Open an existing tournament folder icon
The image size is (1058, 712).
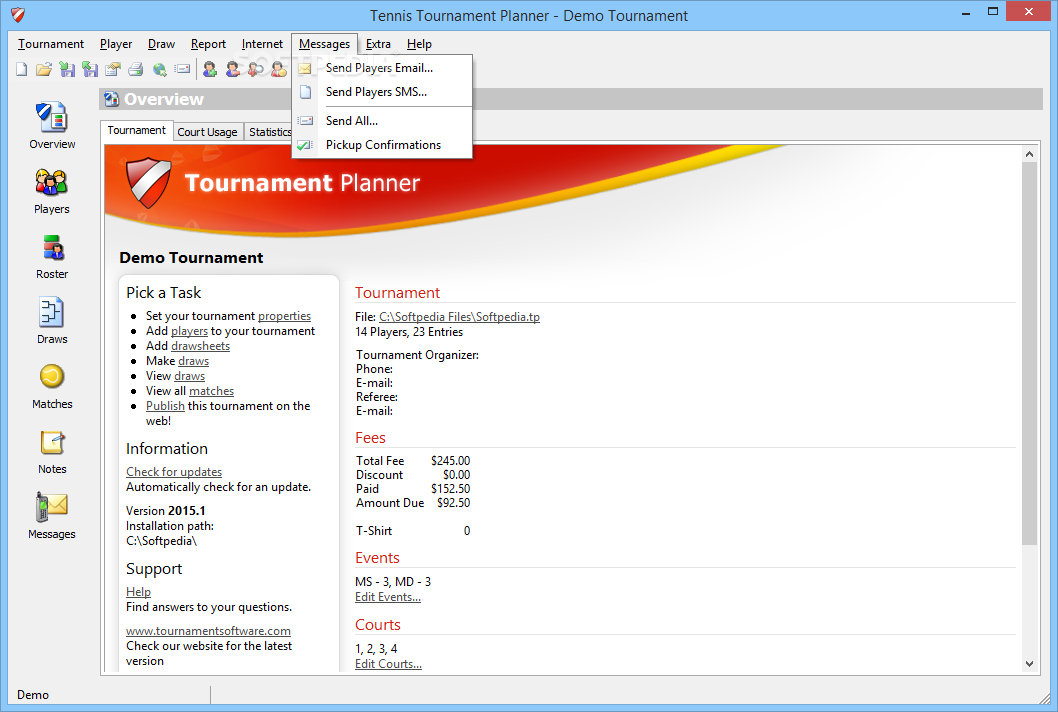(x=44, y=69)
